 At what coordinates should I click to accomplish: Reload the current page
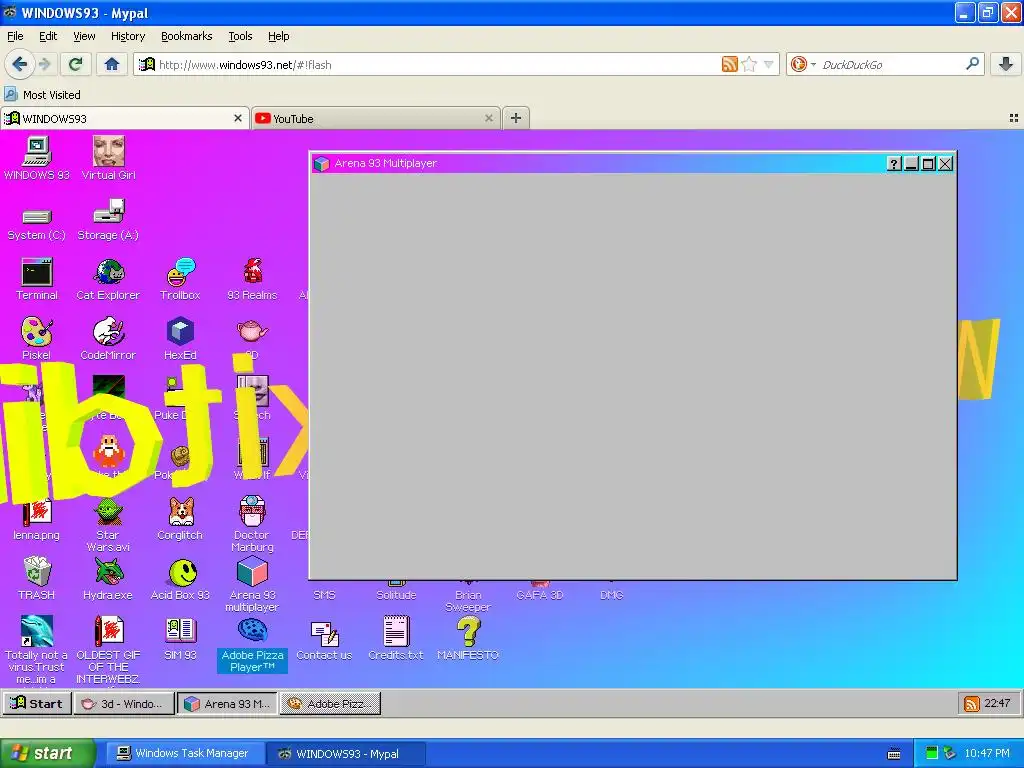coord(75,64)
